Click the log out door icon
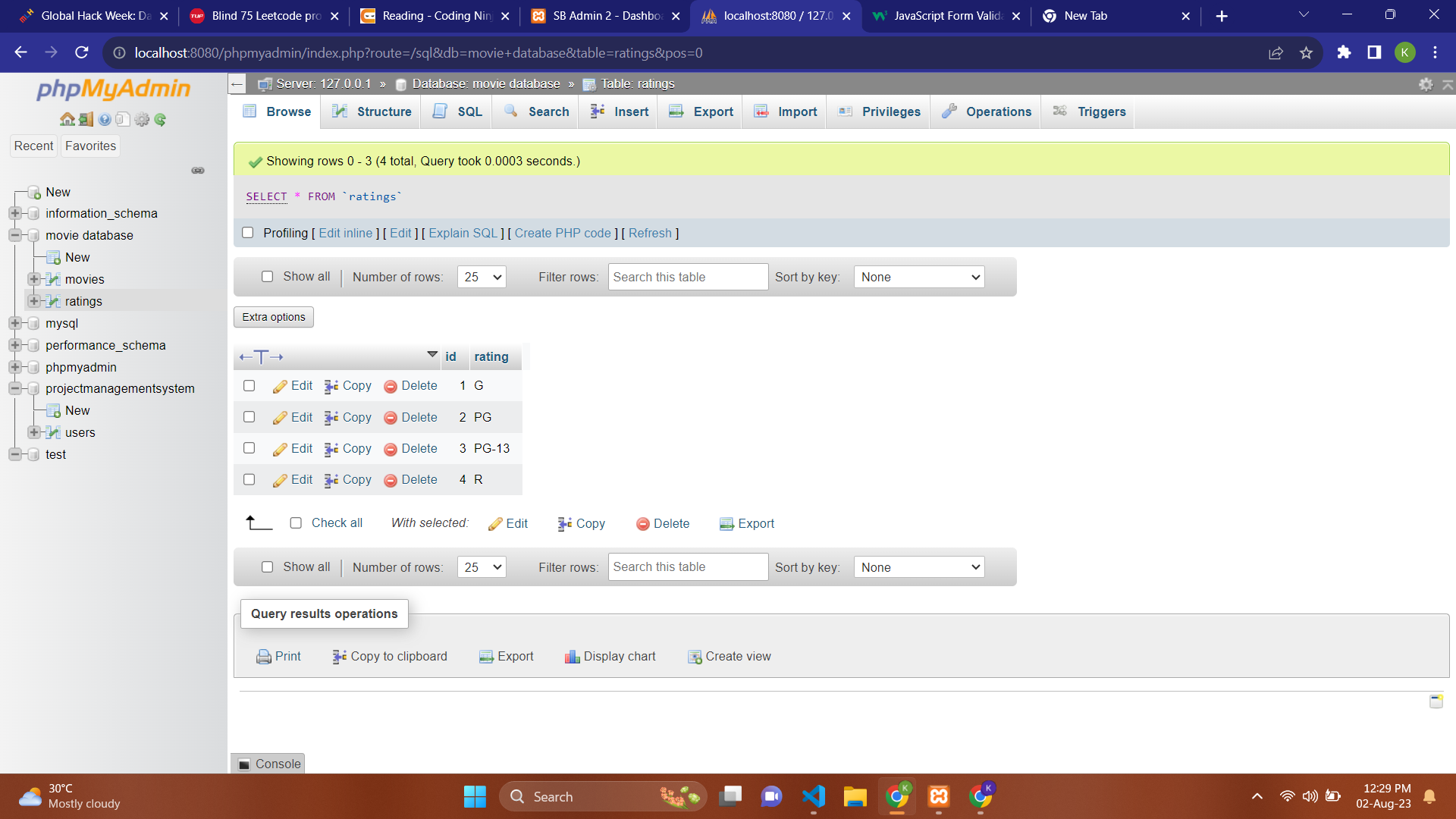Image resolution: width=1456 pixels, height=819 pixels. [x=86, y=119]
